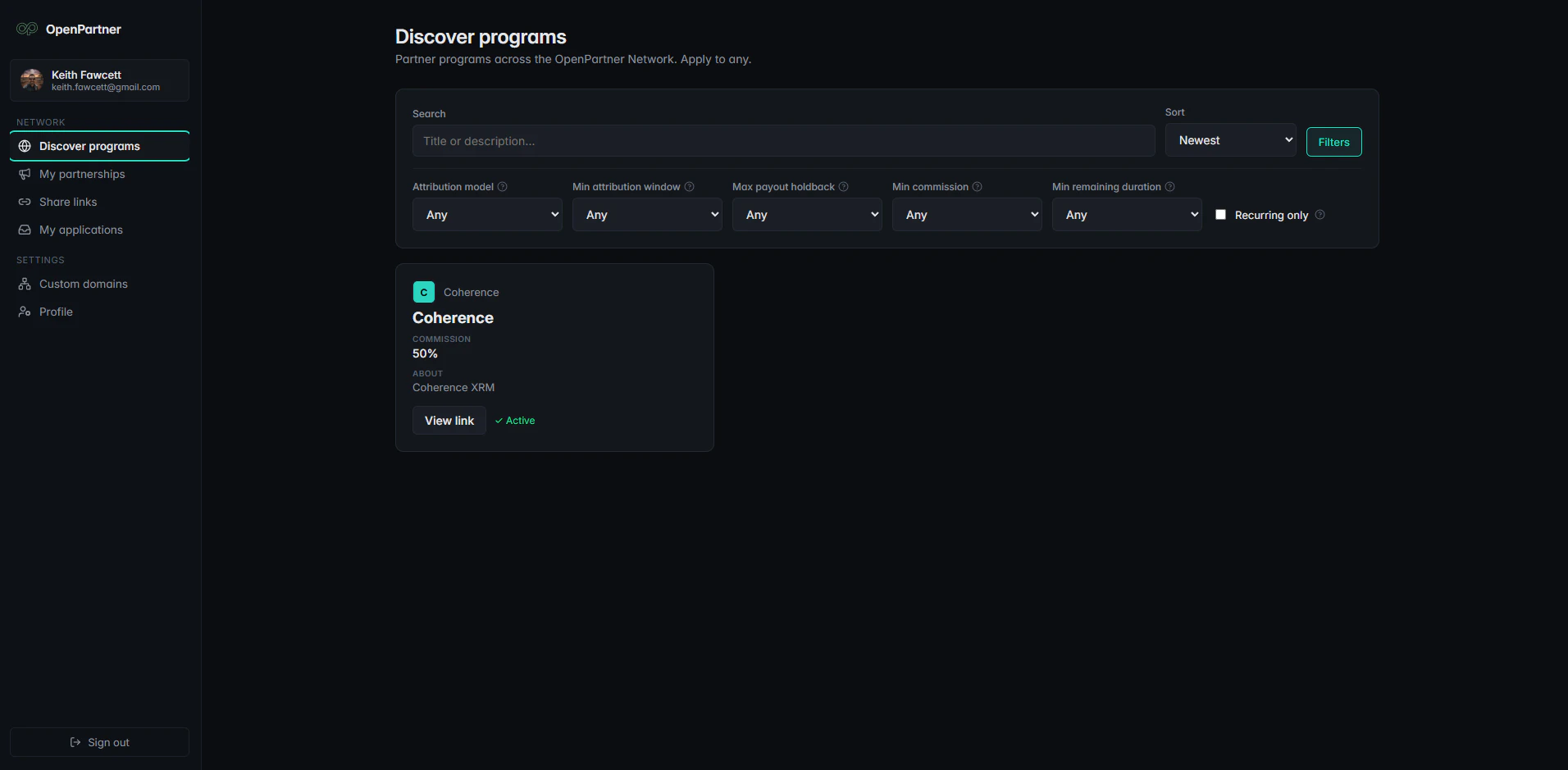
Task: Click the sign-out arrow icon
Action: click(75, 742)
